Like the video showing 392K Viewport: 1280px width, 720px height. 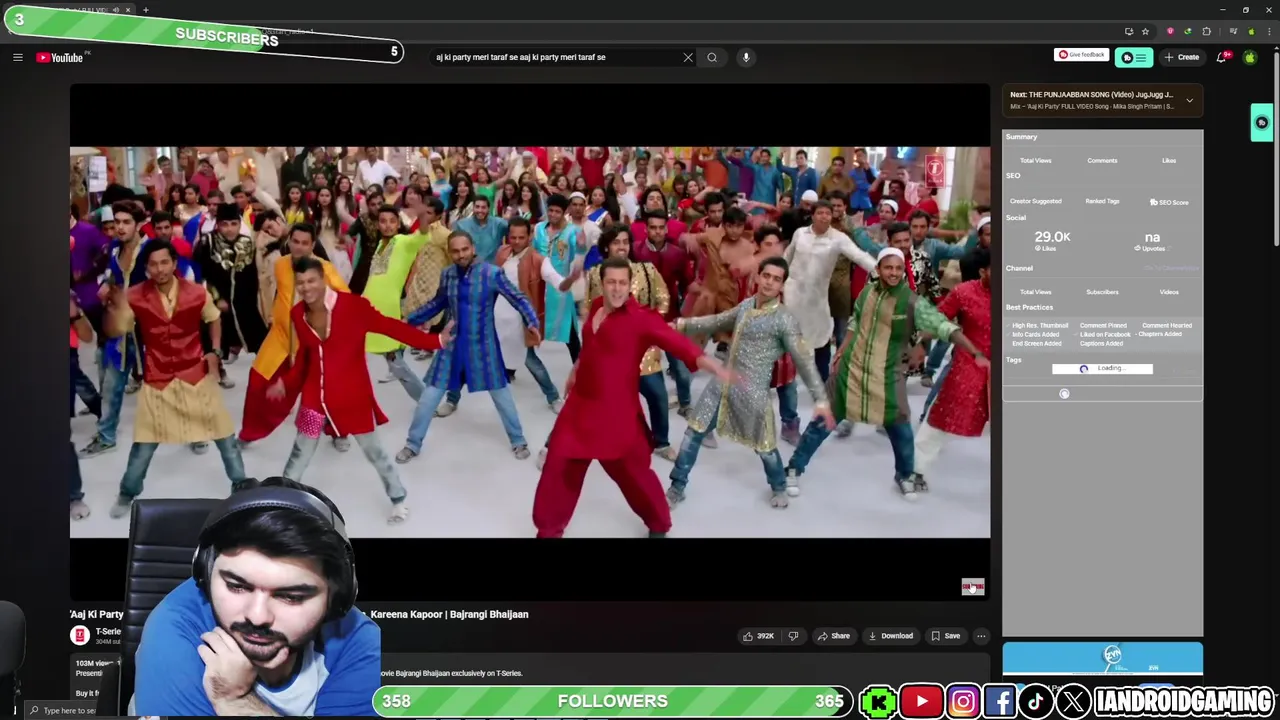[758, 636]
